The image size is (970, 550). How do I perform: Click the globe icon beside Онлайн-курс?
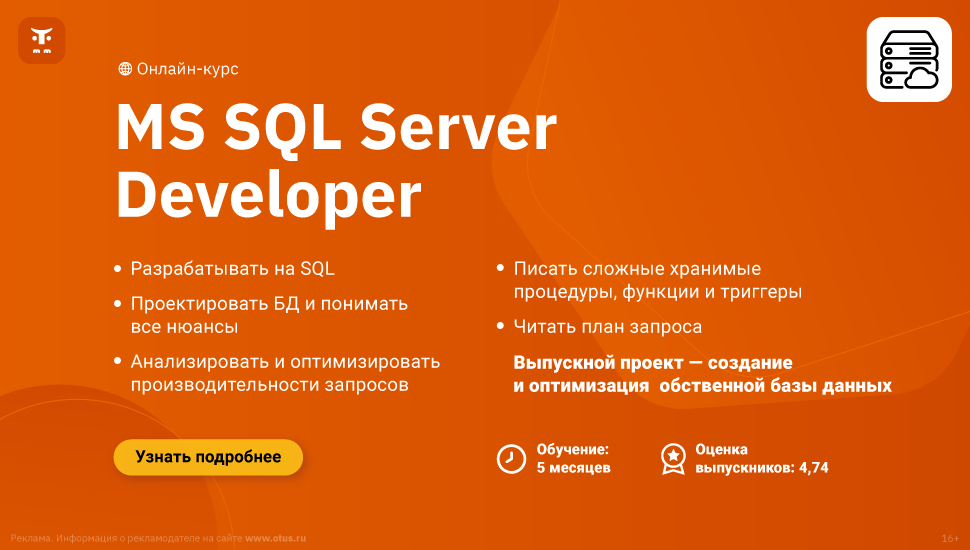[125, 69]
